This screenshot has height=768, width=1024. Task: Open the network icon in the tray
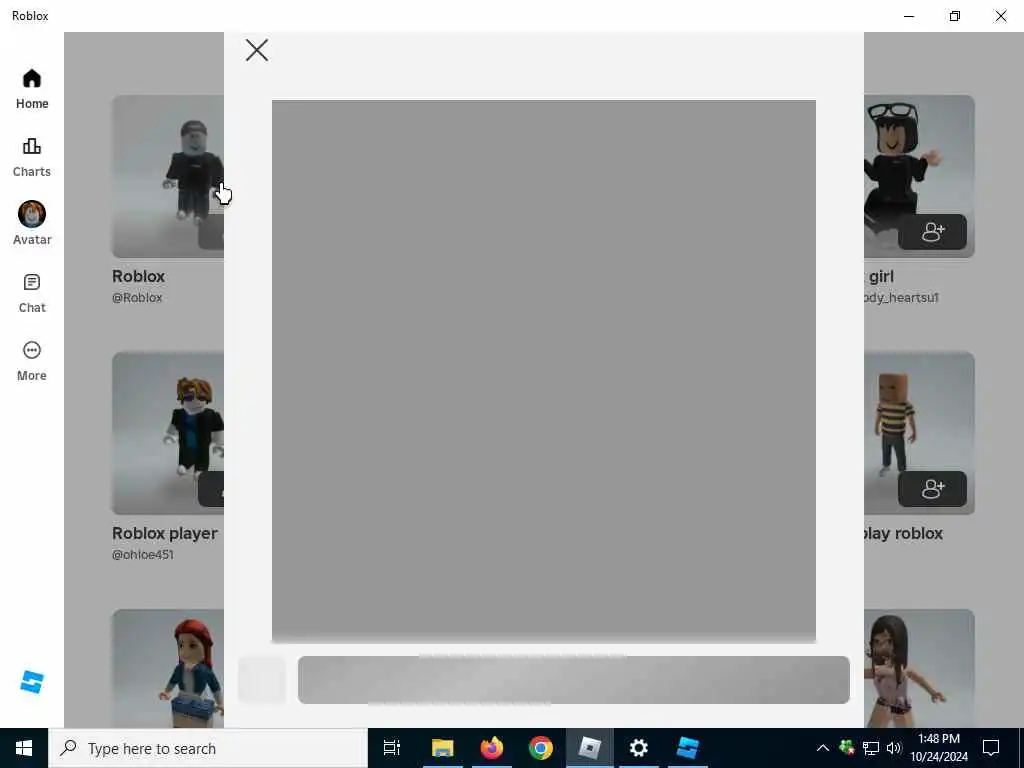click(x=871, y=748)
